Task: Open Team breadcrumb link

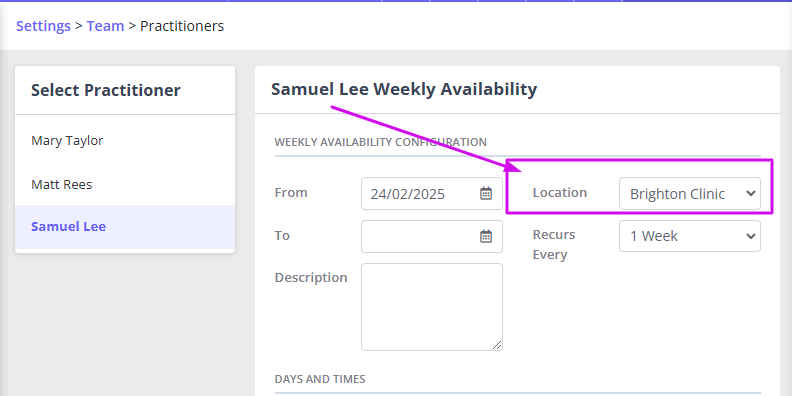Action: (x=105, y=26)
